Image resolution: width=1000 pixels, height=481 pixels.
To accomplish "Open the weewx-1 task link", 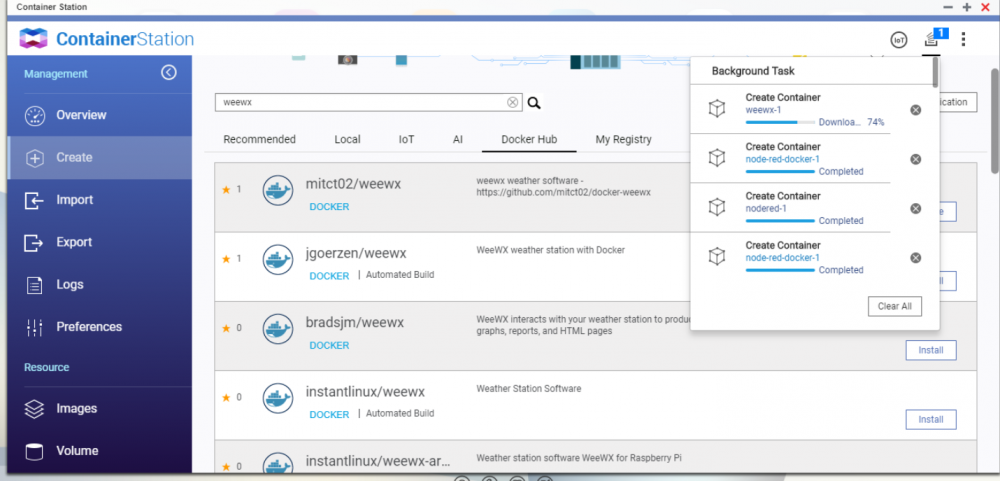I will tap(763, 110).
